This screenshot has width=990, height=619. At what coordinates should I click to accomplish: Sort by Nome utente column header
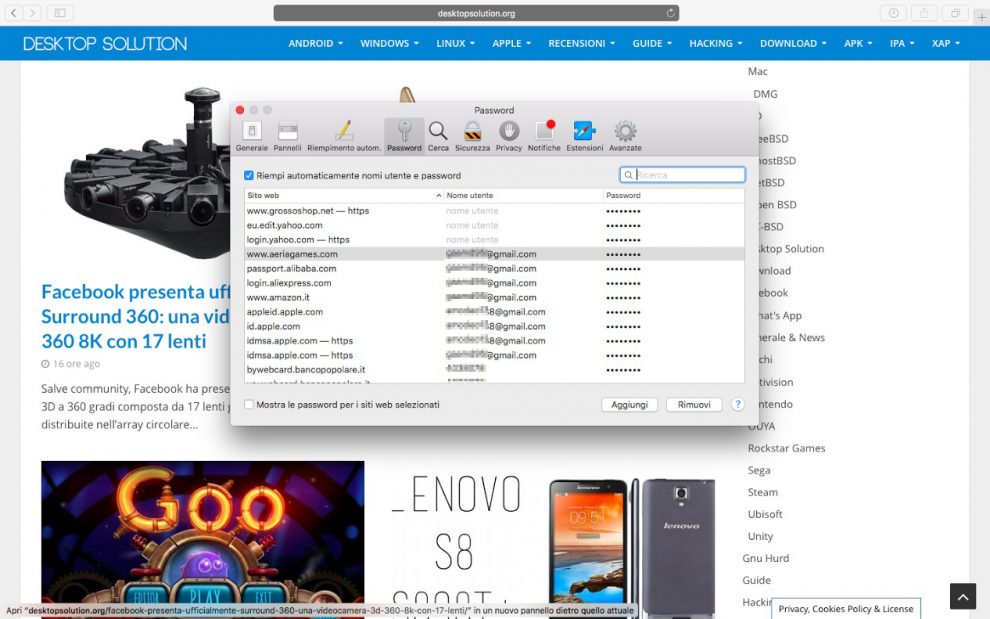pyautogui.click(x=523, y=195)
